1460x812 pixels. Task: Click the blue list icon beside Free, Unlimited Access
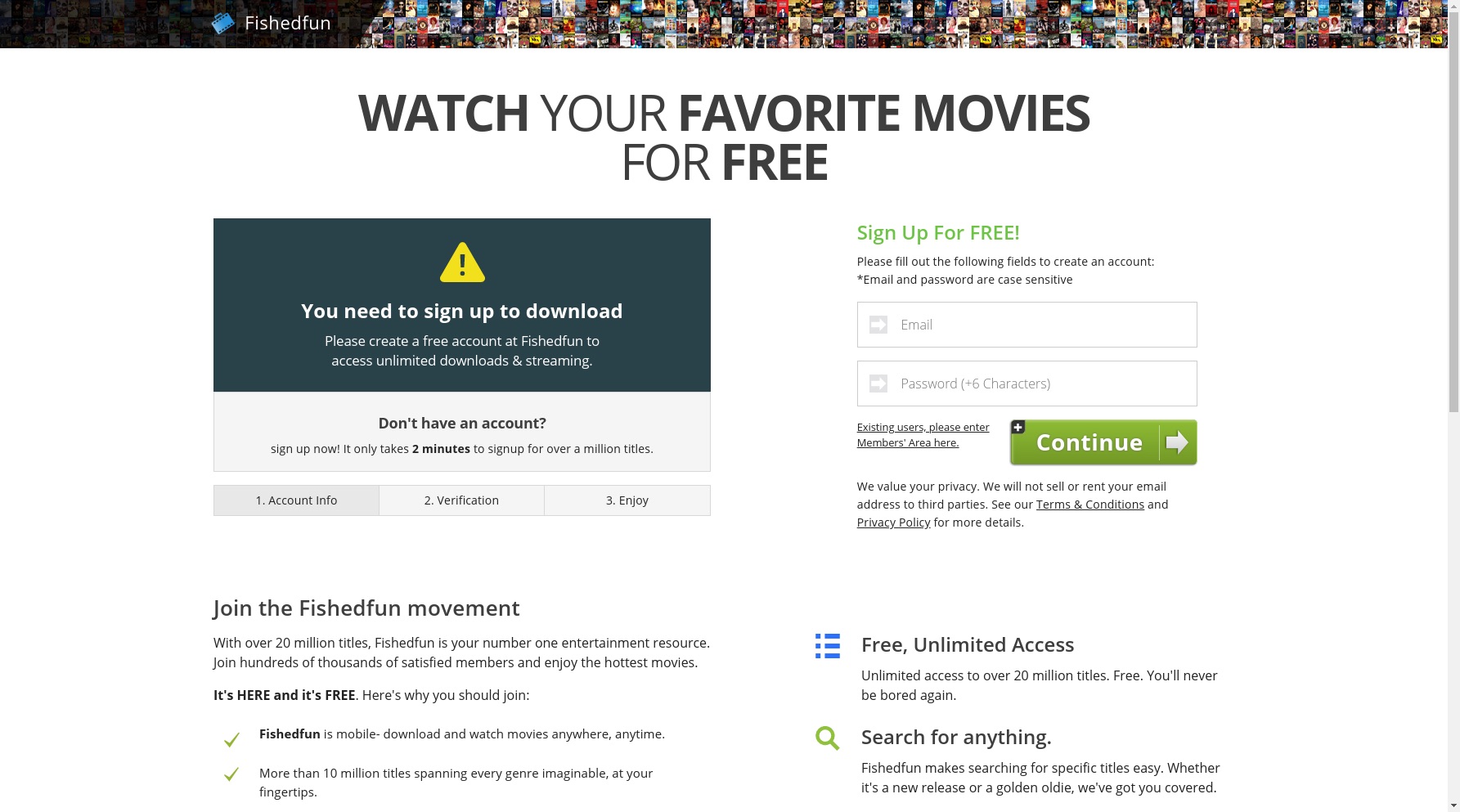827,646
